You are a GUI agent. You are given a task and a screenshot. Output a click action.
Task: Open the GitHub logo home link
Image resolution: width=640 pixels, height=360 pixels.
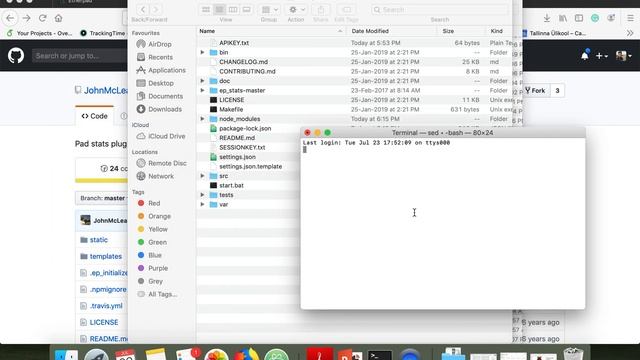(x=16, y=56)
